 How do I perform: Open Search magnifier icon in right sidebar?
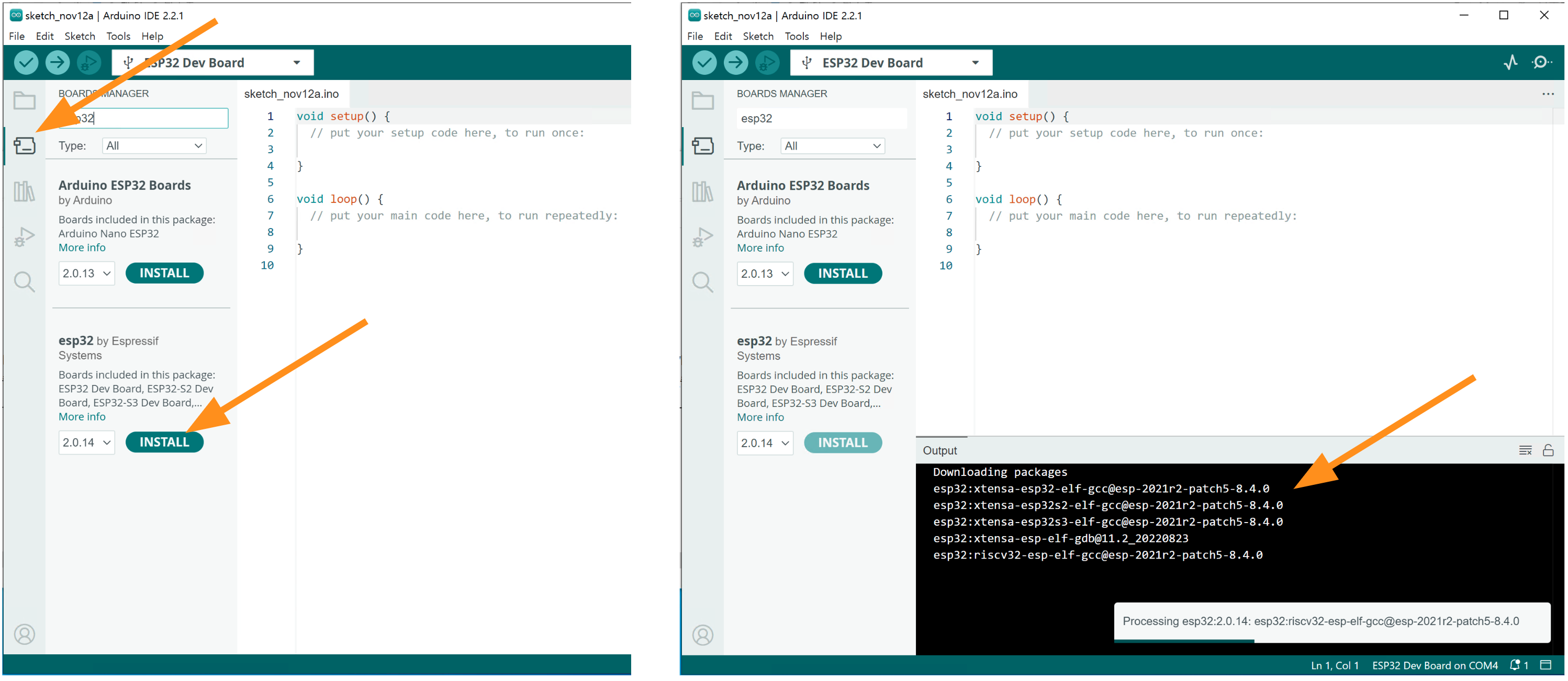[x=702, y=282]
